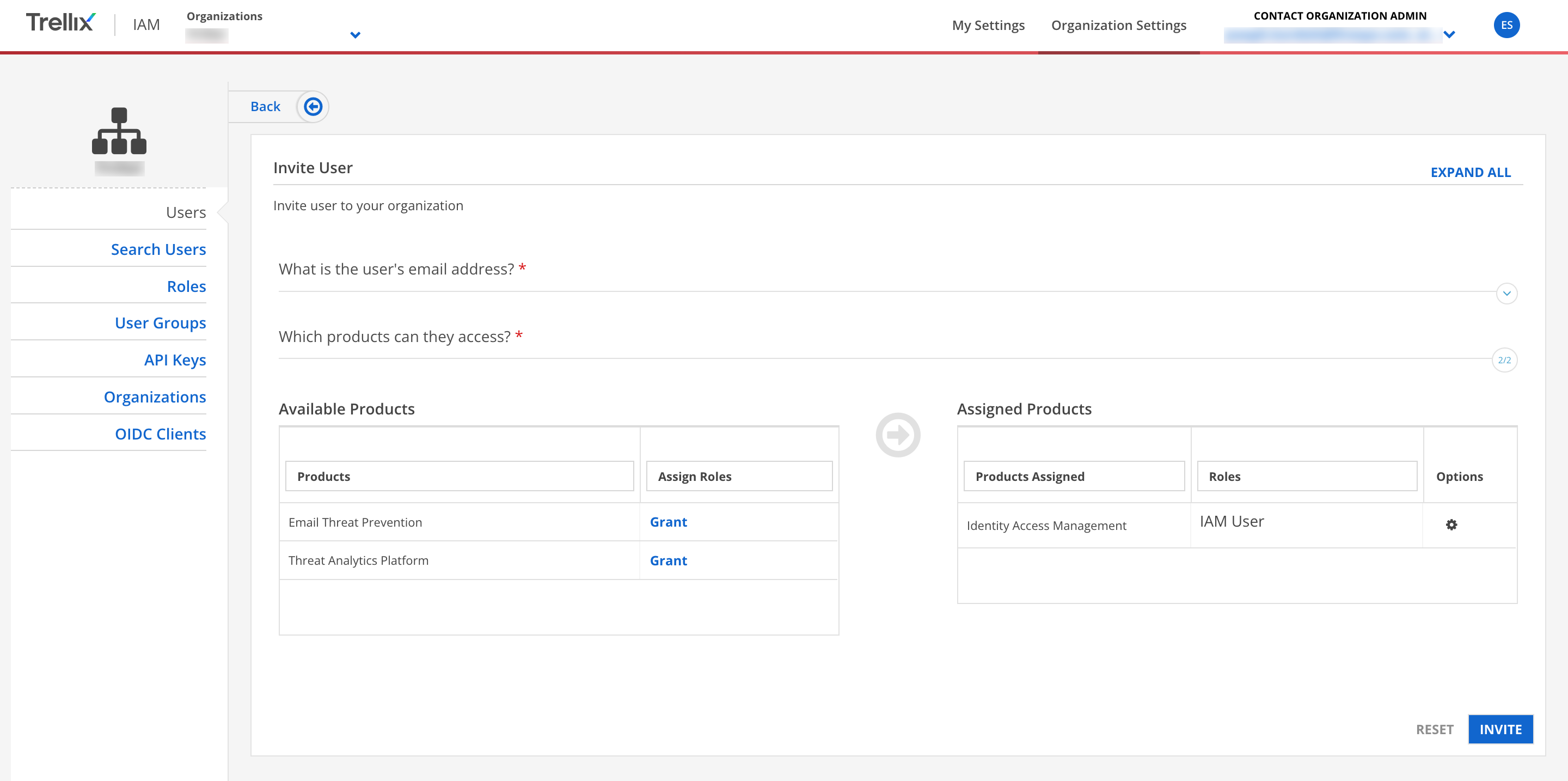Click the Back link
Viewport: 1568px width, 781px height.
click(x=265, y=107)
